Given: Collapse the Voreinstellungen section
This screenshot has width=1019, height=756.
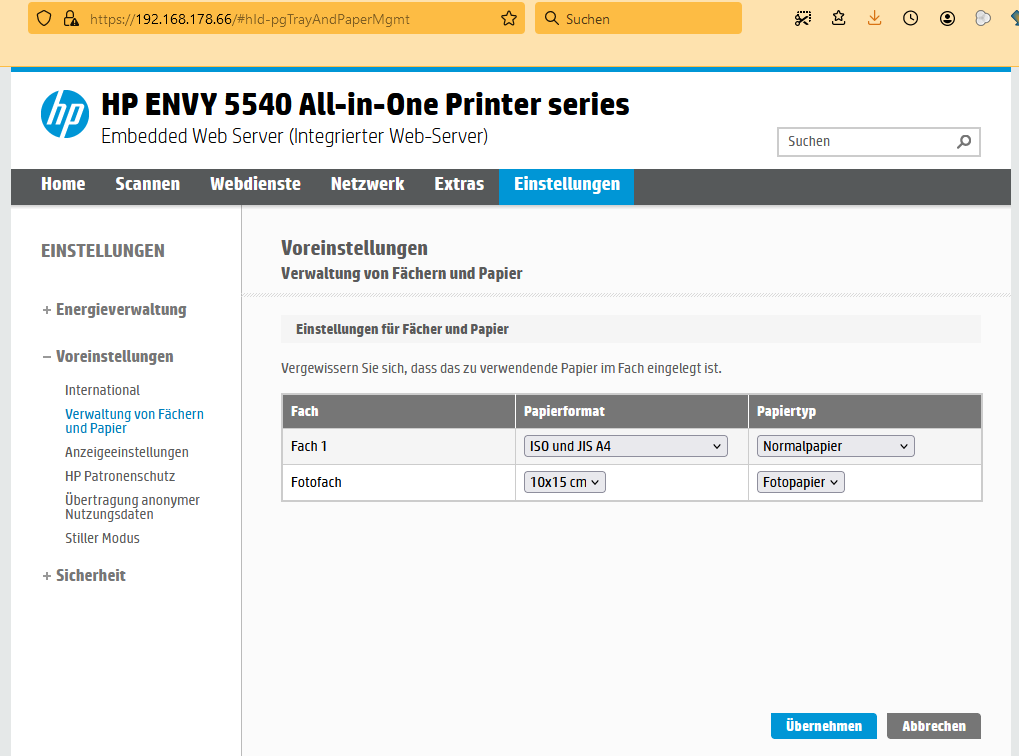Looking at the screenshot, I should (x=108, y=356).
